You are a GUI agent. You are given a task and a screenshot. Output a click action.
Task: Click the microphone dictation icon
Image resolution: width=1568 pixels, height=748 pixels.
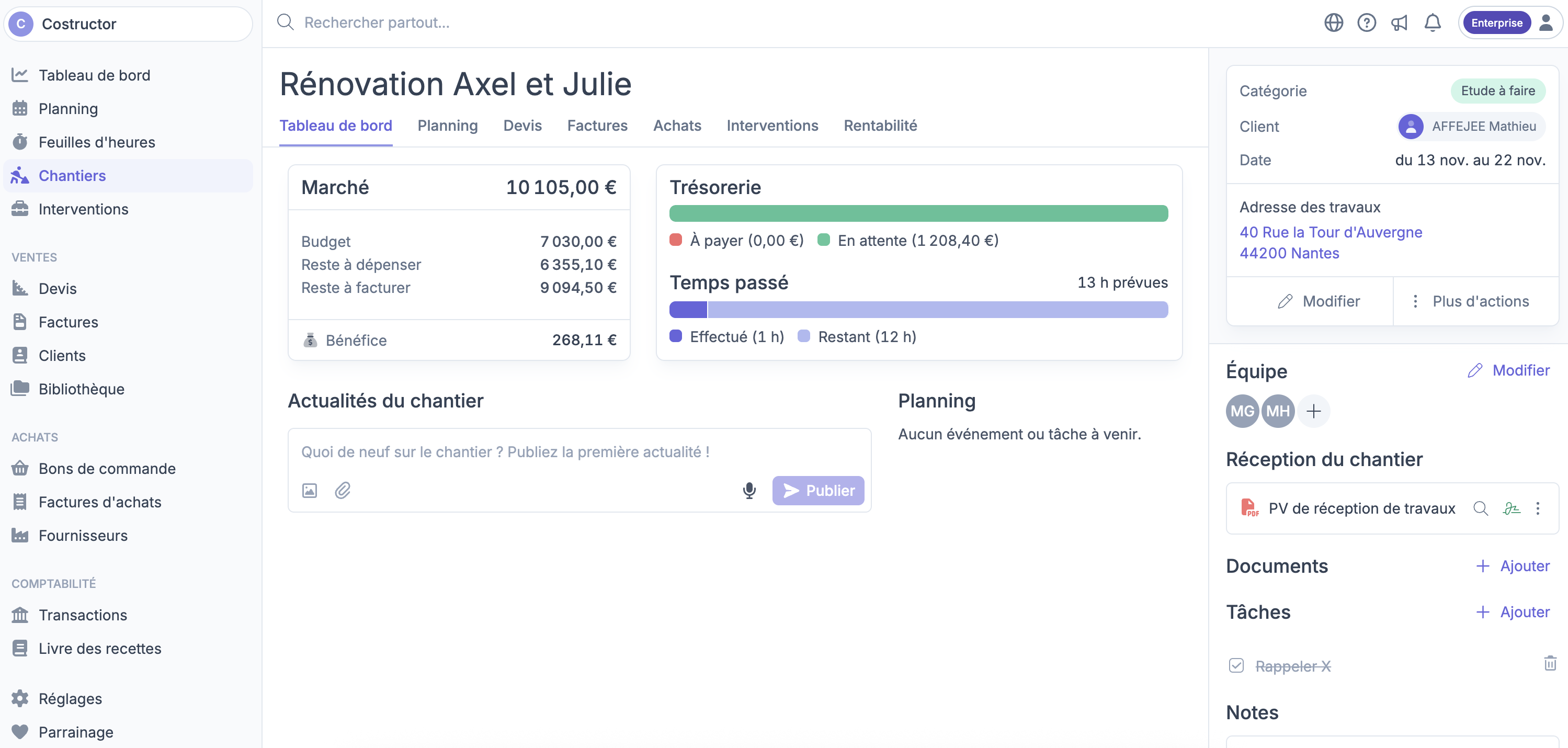749,491
